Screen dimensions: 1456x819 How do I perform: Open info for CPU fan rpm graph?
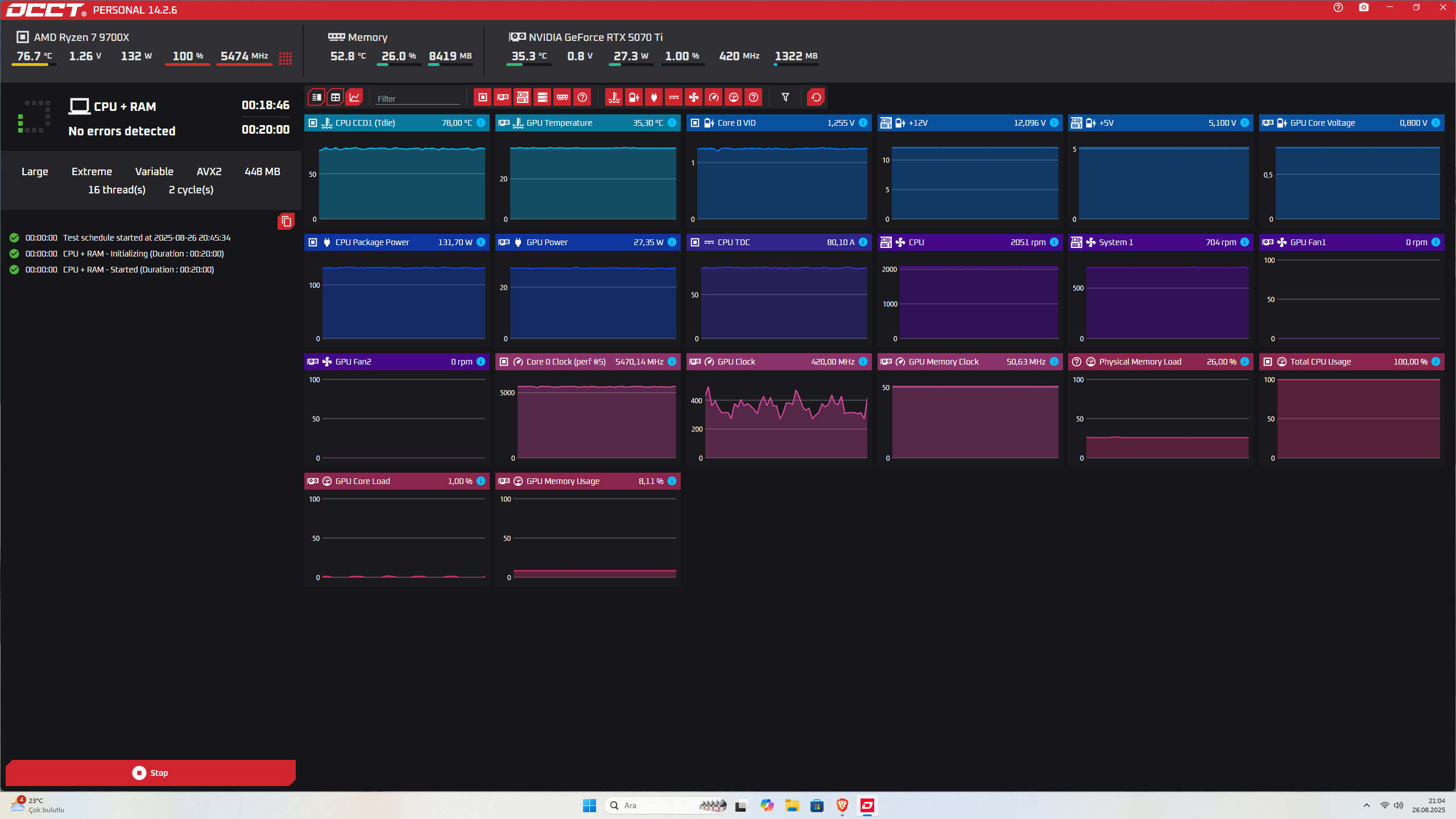1054,242
